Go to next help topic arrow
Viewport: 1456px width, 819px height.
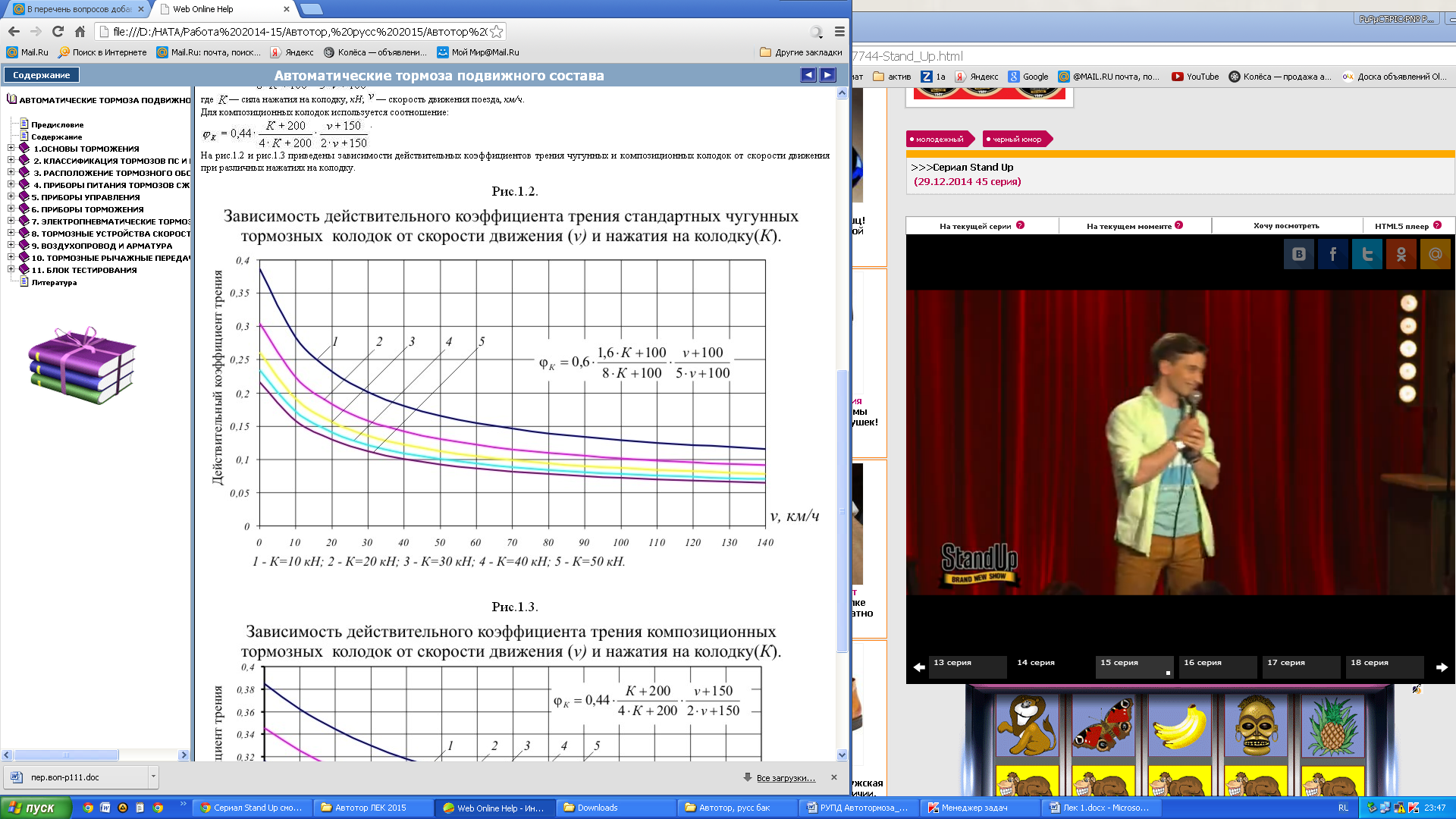click(828, 75)
